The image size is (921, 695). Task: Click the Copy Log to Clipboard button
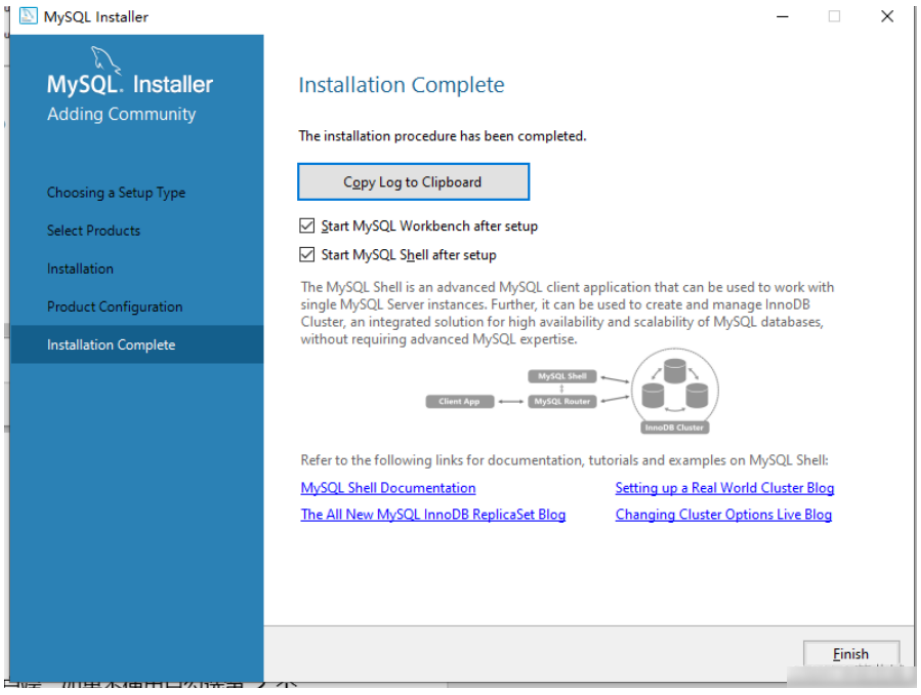click(x=413, y=182)
